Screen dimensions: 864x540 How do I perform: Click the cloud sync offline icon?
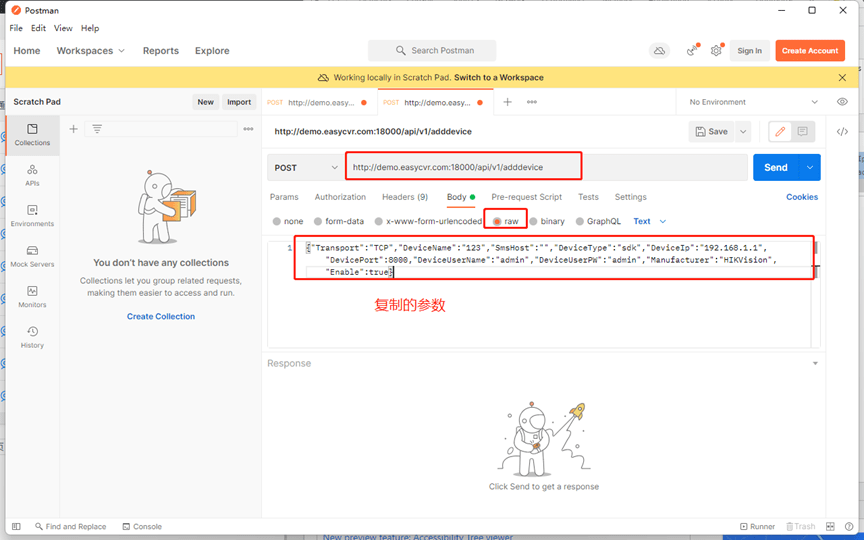click(x=659, y=51)
